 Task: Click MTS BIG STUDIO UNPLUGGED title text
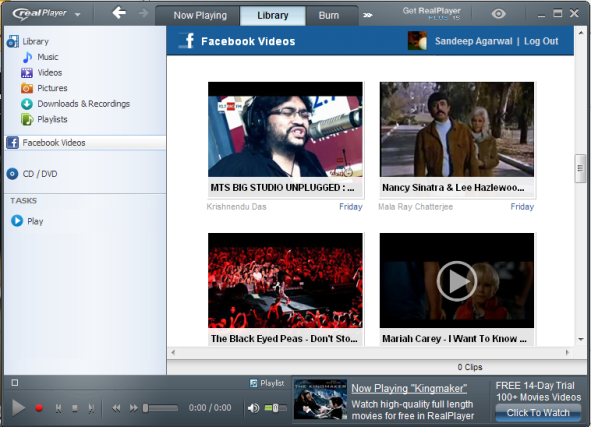[x=282, y=188]
